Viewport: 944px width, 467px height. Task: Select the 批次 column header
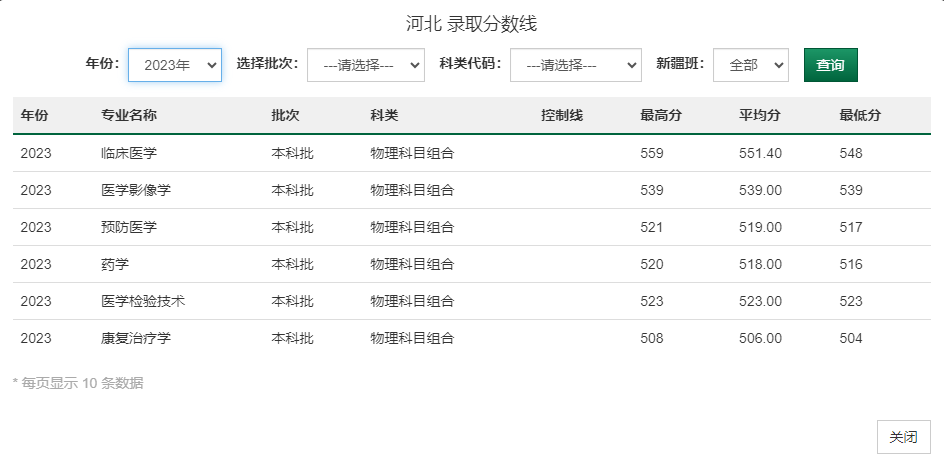pyautogui.click(x=285, y=115)
